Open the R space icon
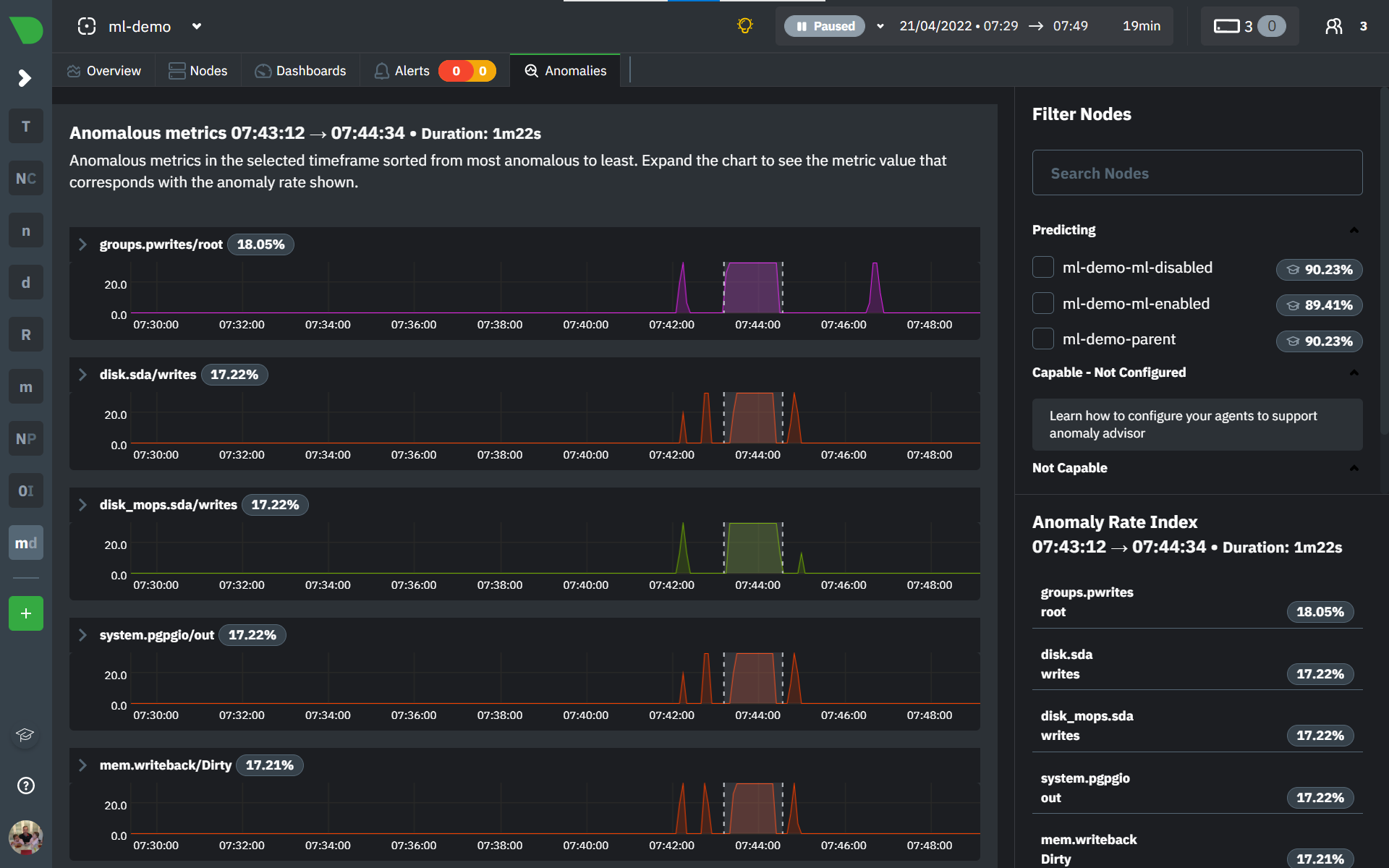This screenshot has width=1389, height=868. [x=26, y=335]
